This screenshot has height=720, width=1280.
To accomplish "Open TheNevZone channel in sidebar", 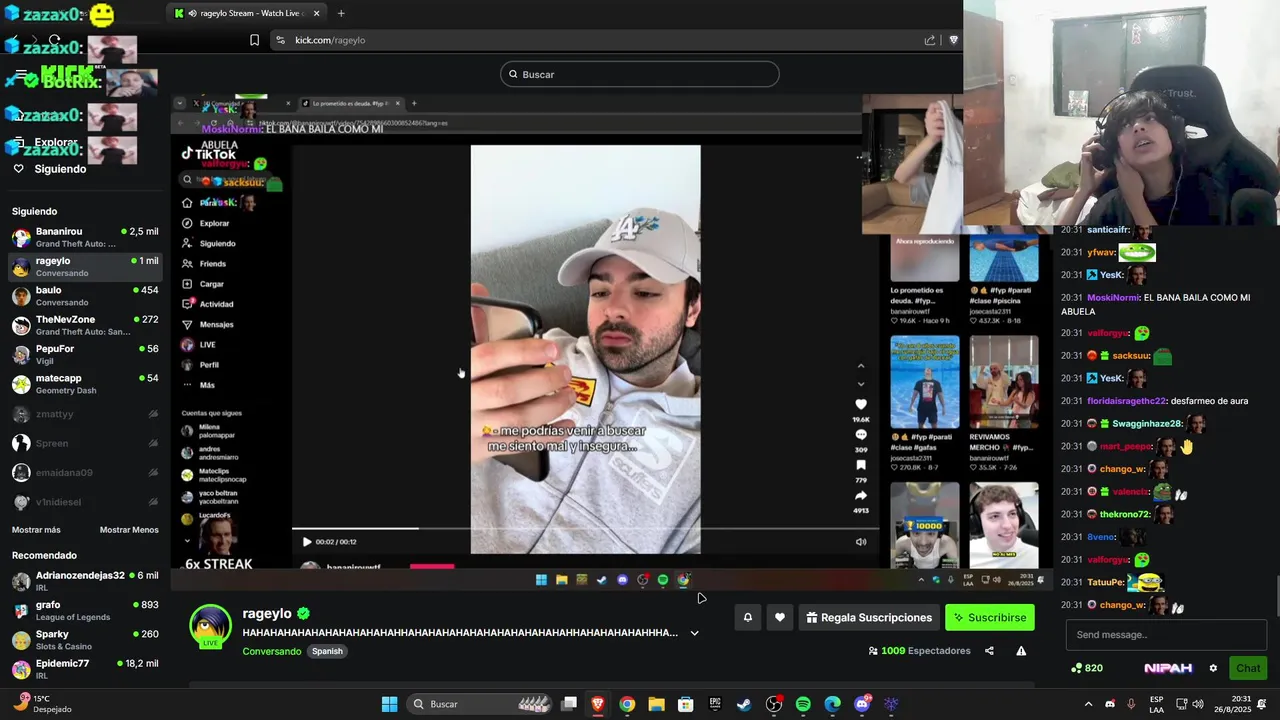I will (x=85, y=325).
